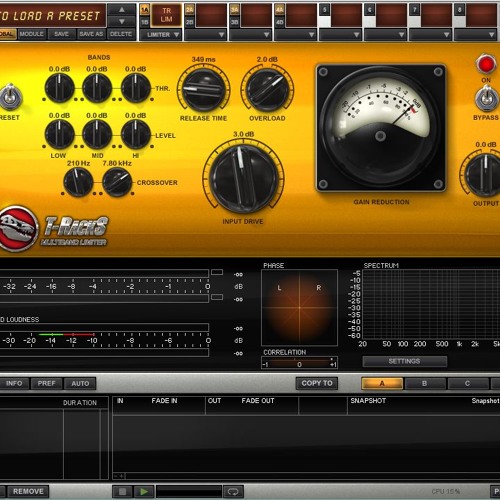Click the LOW band level knob

(x=59, y=135)
